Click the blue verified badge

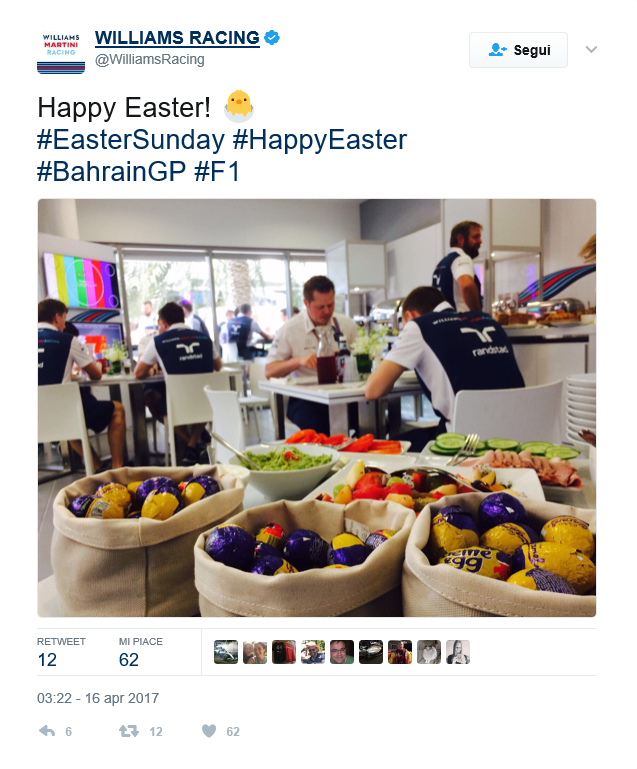tap(272, 38)
